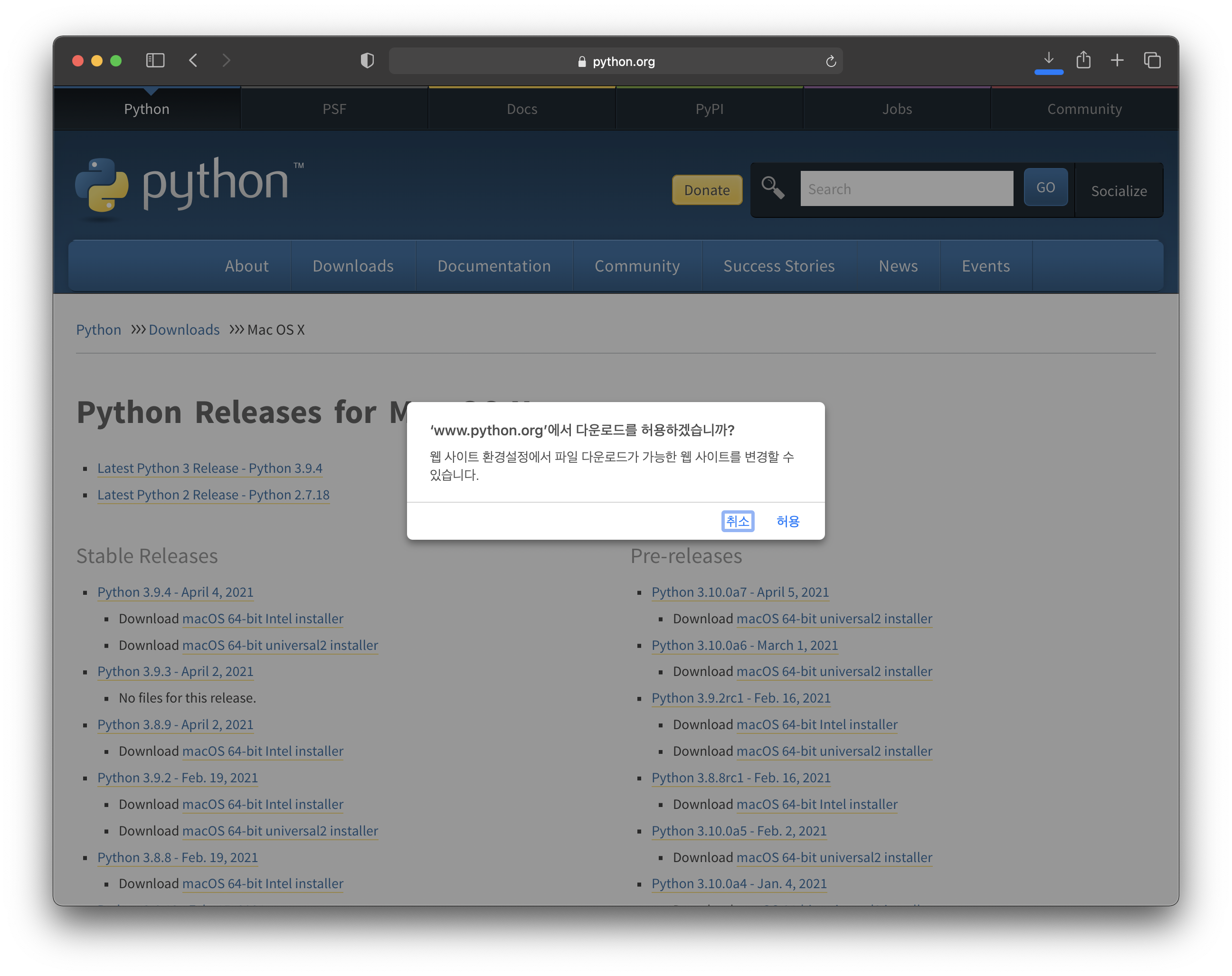Click the browser privacy shield icon
The height and width of the screenshot is (976, 1232).
point(366,61)
